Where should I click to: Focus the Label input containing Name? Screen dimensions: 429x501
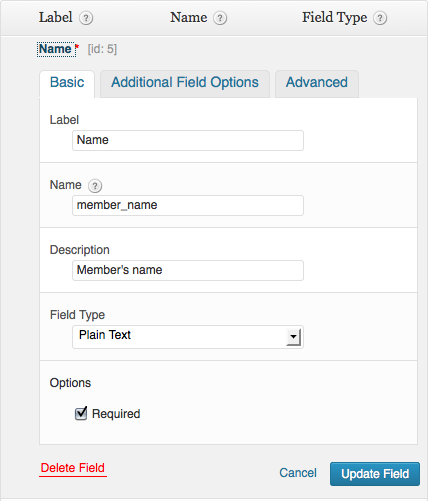tap(188, 140)
